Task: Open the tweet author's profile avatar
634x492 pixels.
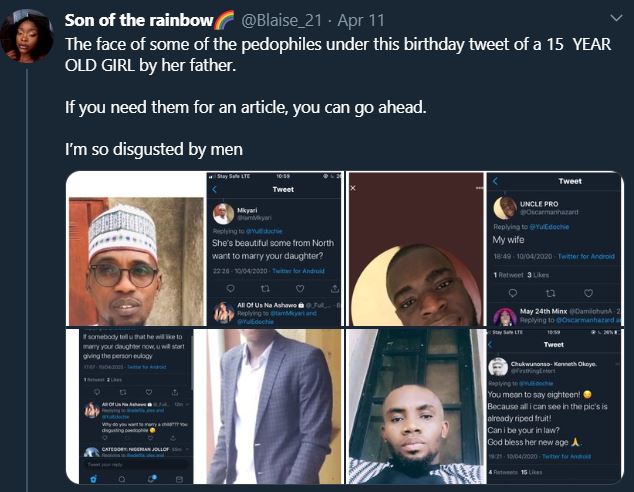Action: tap(28, 35)
